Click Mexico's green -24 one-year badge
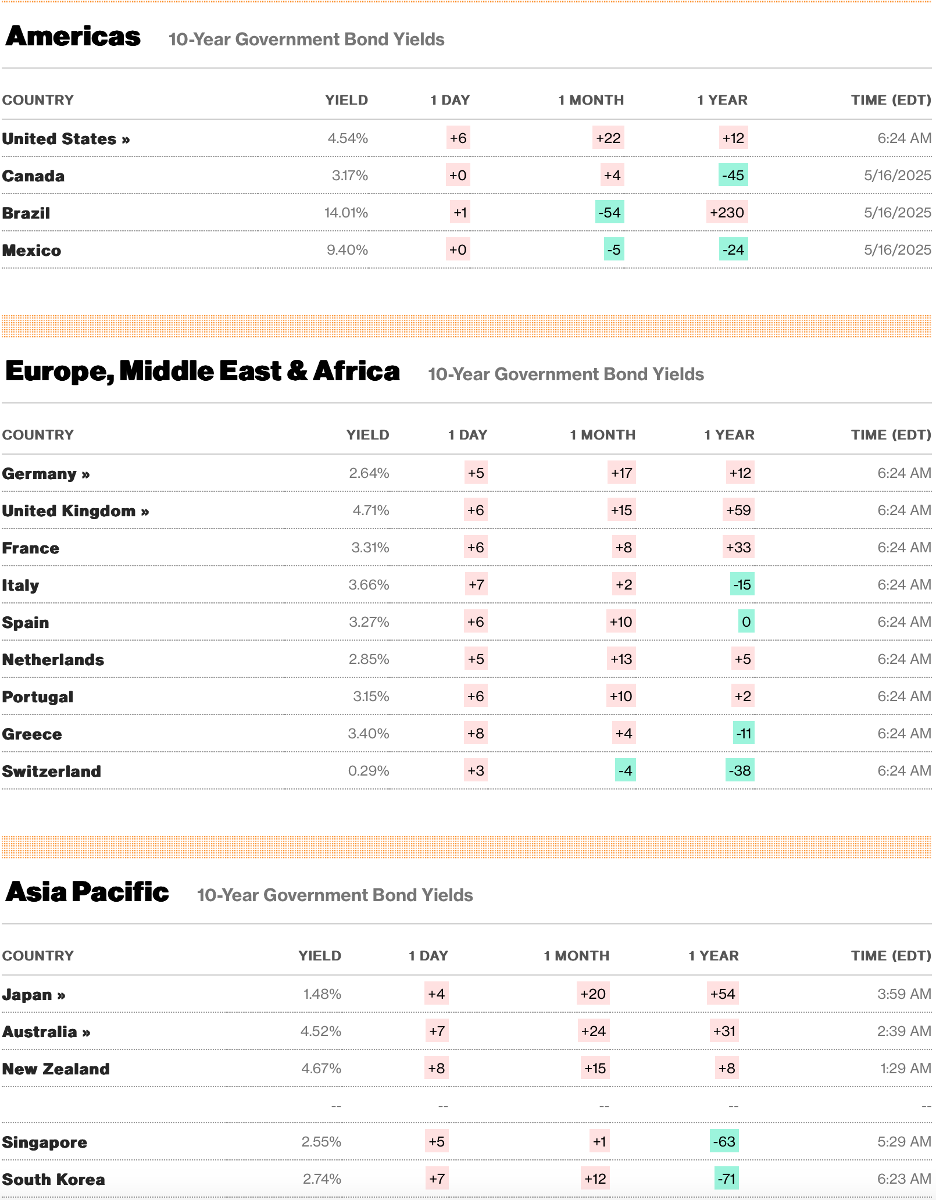The width and height of the screenshot is (936, 1200). click(733, 250)
